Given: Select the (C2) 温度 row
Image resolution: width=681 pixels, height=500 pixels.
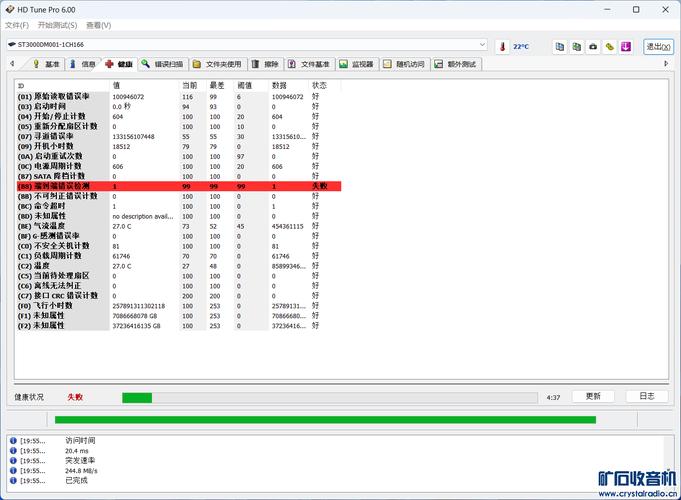Looking at the screenshot, I should (179, 266).
